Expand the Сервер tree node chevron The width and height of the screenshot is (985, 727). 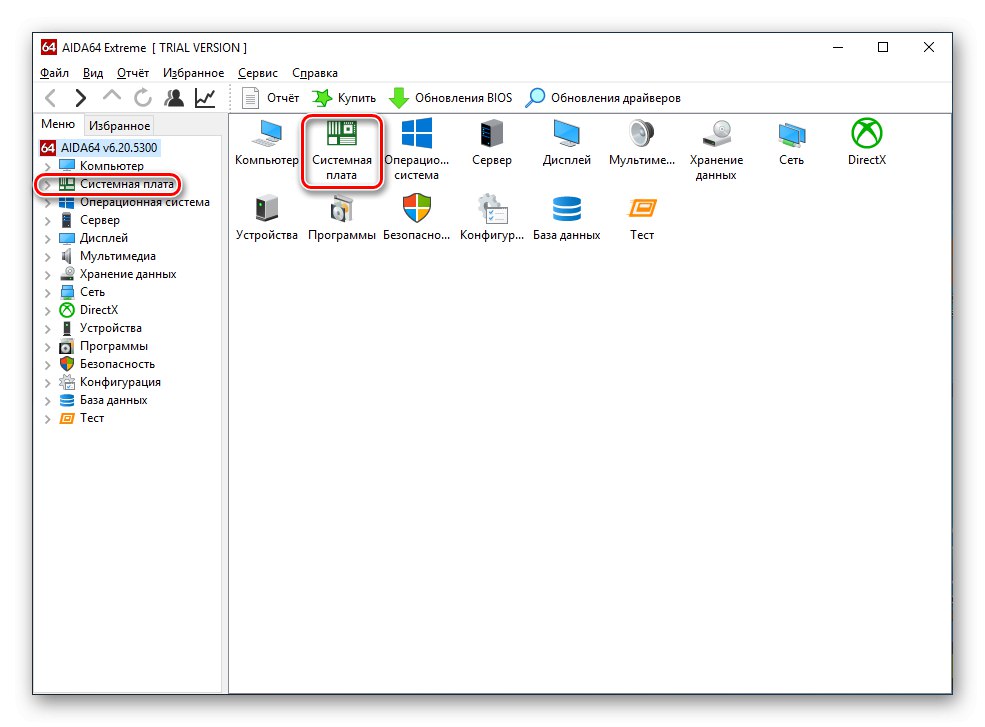48,221
